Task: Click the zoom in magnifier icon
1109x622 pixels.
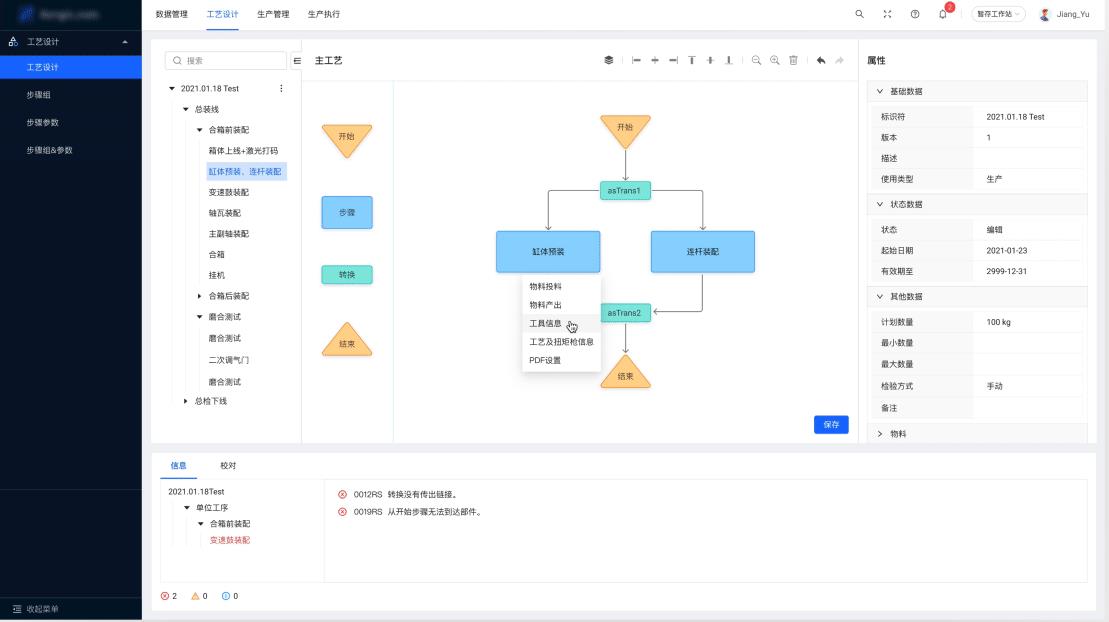Action: [774, 61]
